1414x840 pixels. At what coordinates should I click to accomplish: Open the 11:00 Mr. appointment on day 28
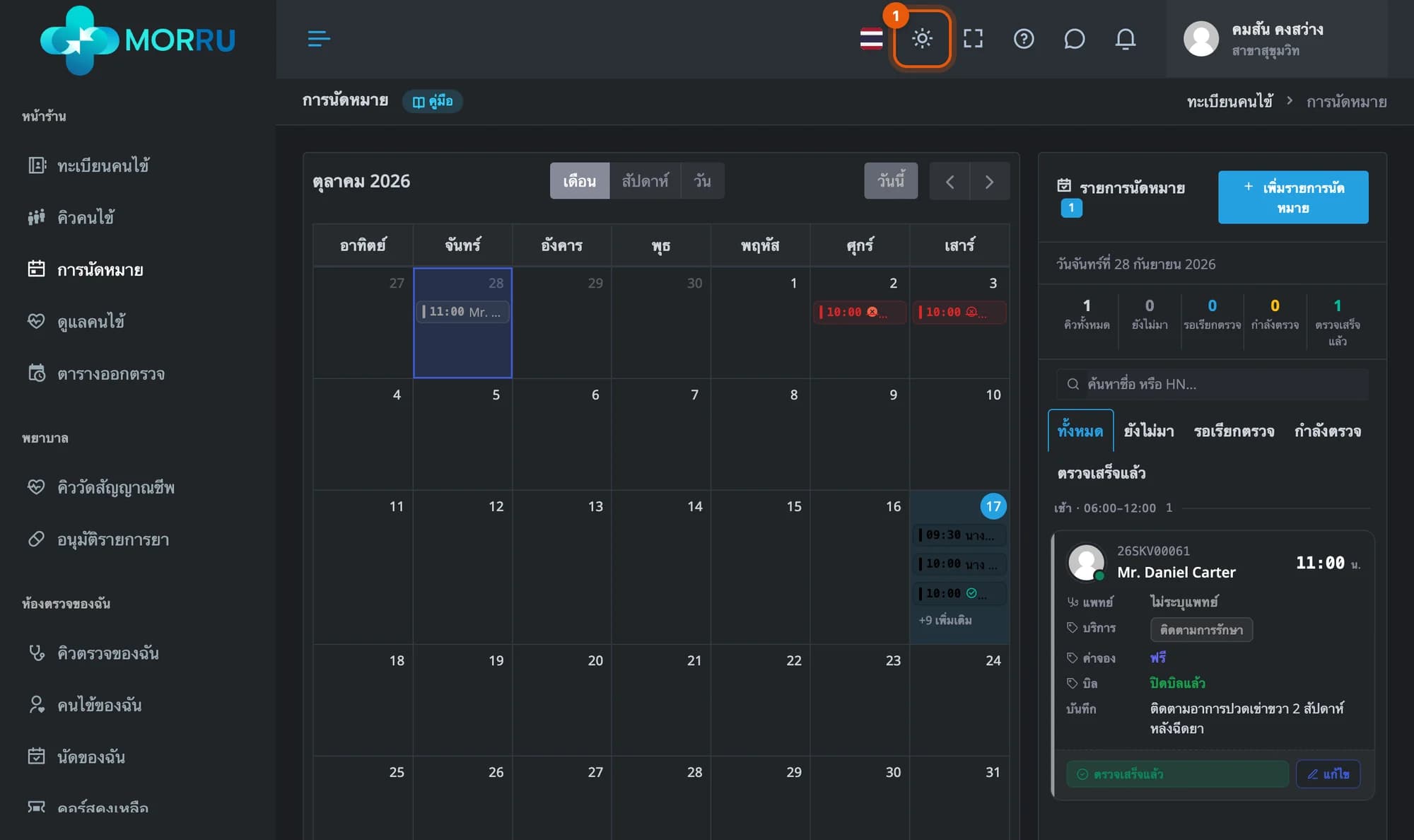[x=462, y=312]
